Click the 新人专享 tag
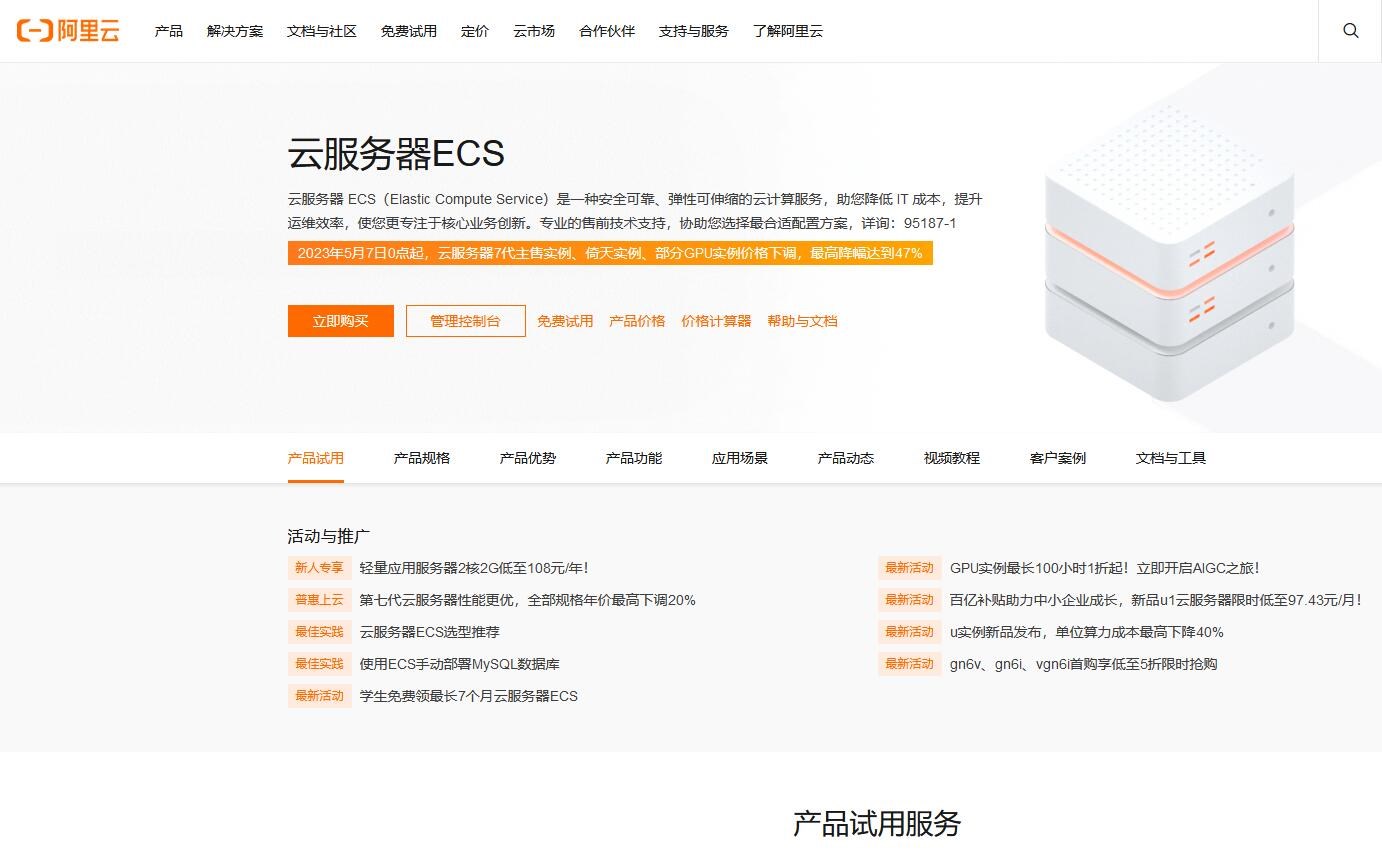The image size is (1382, 850). 319,568
